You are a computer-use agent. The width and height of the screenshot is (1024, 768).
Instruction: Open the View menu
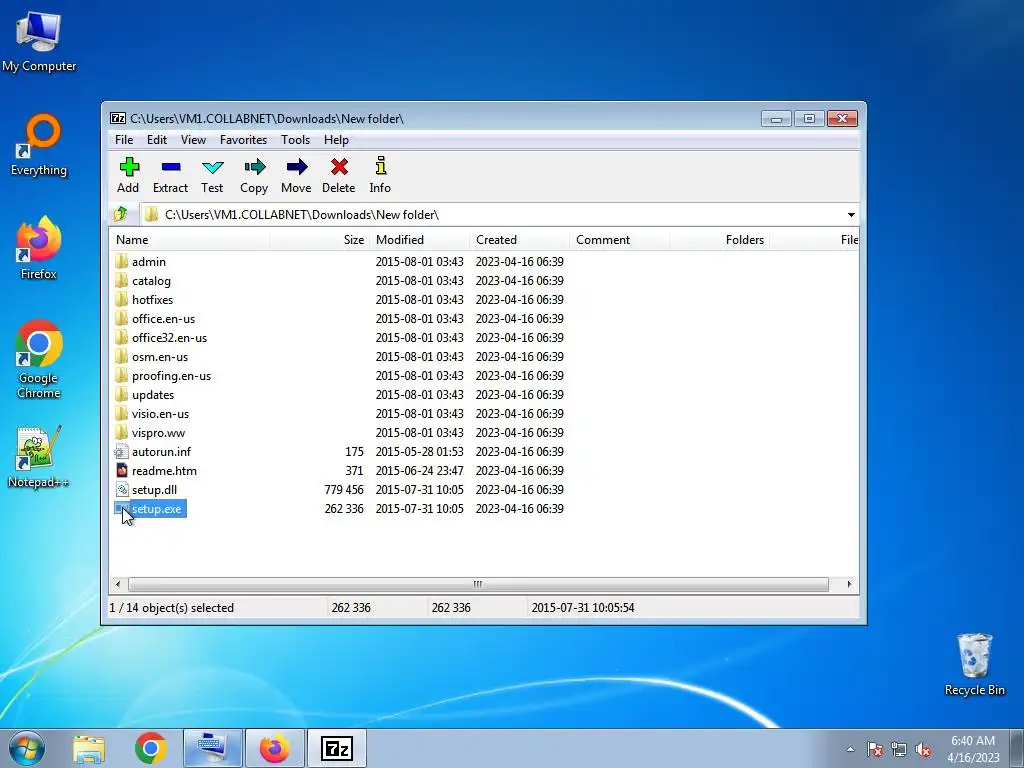tap(193, 140)
